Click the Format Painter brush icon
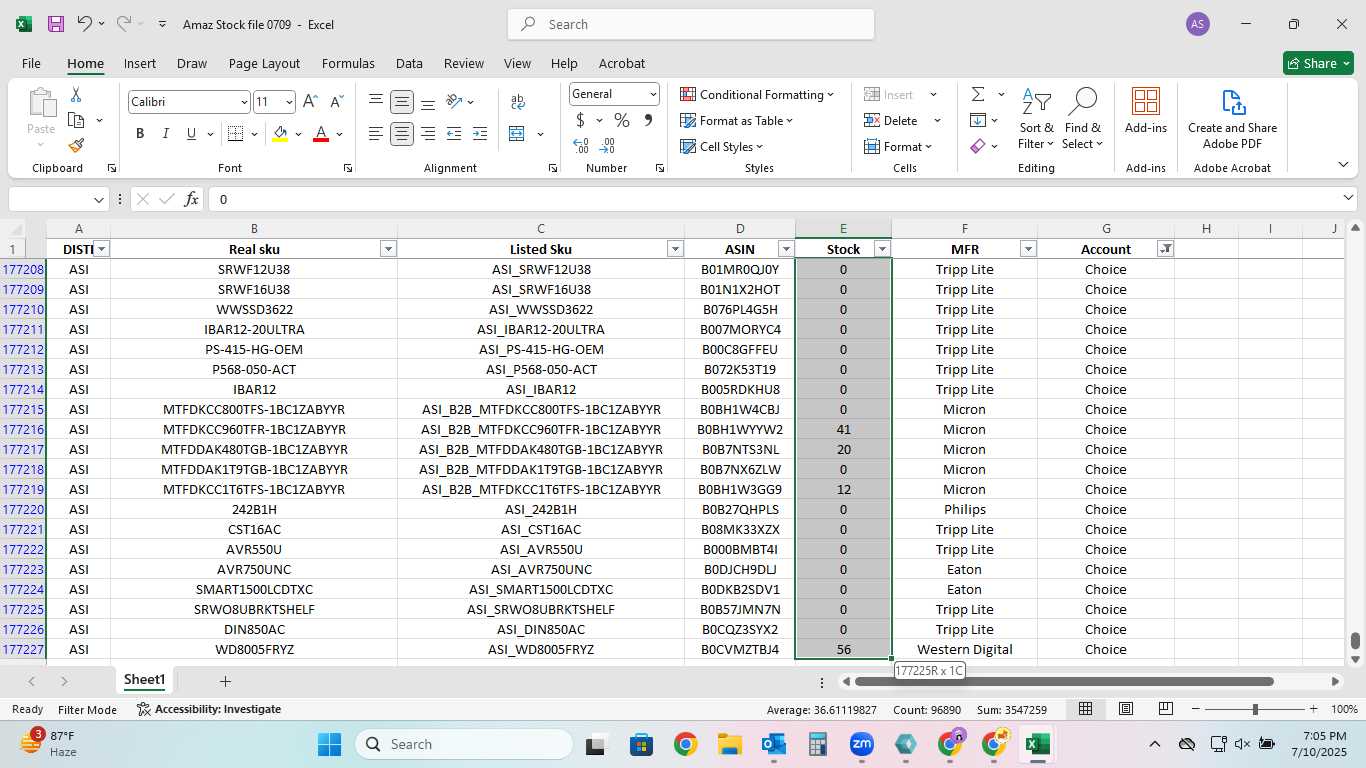 pos(76,145)
